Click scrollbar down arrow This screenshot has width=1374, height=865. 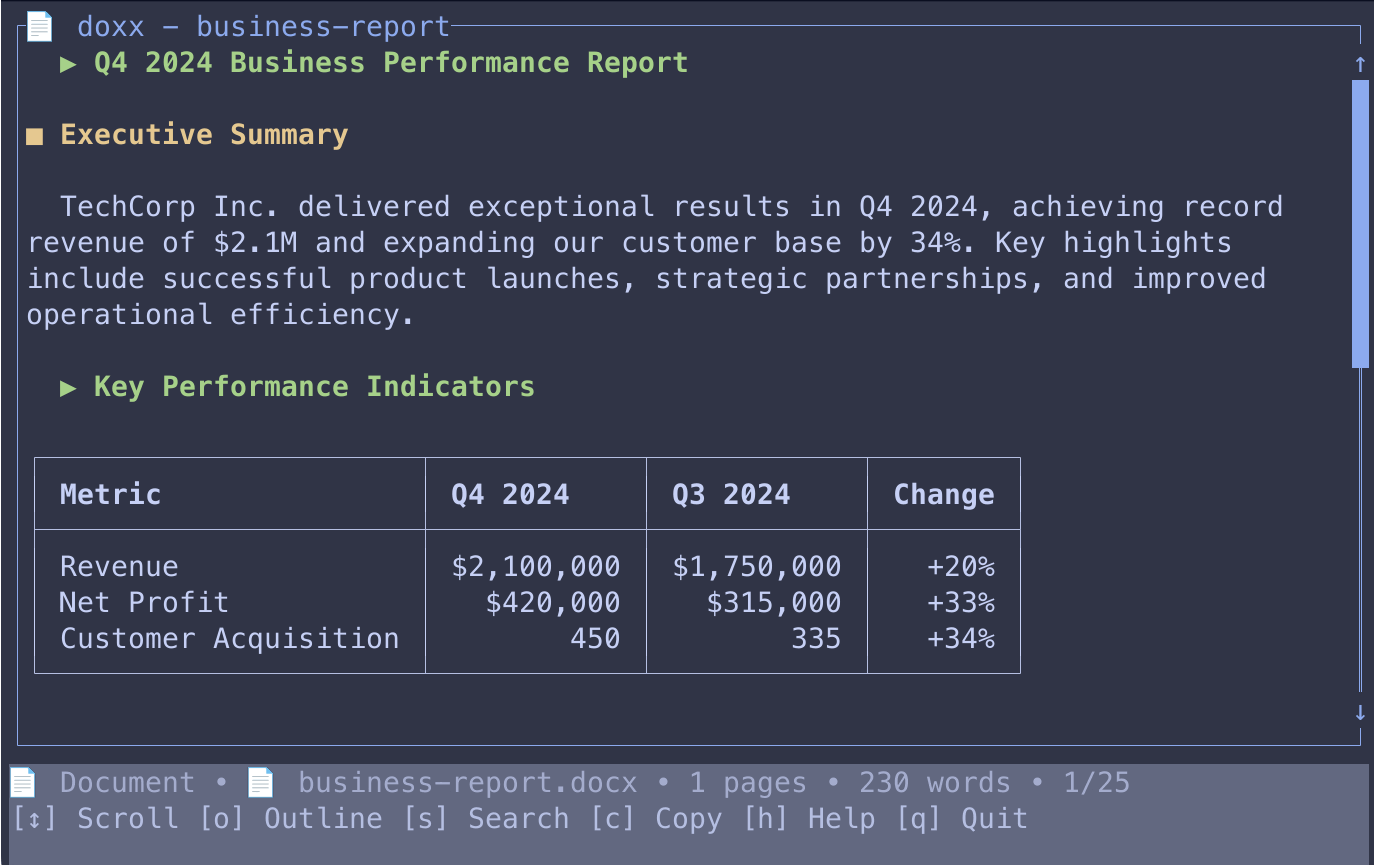click(1360, 712)
